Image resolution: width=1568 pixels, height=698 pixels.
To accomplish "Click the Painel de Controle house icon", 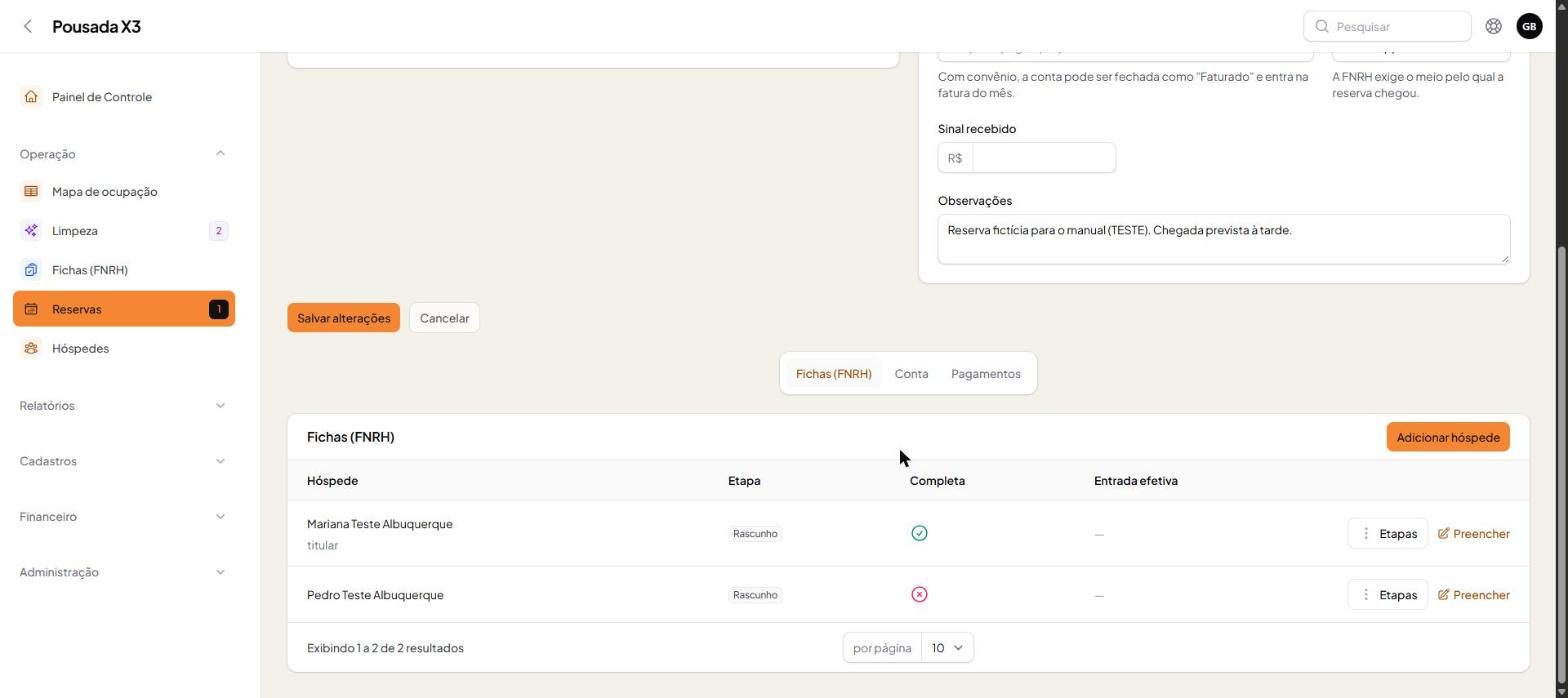I will tap(31, 97).
